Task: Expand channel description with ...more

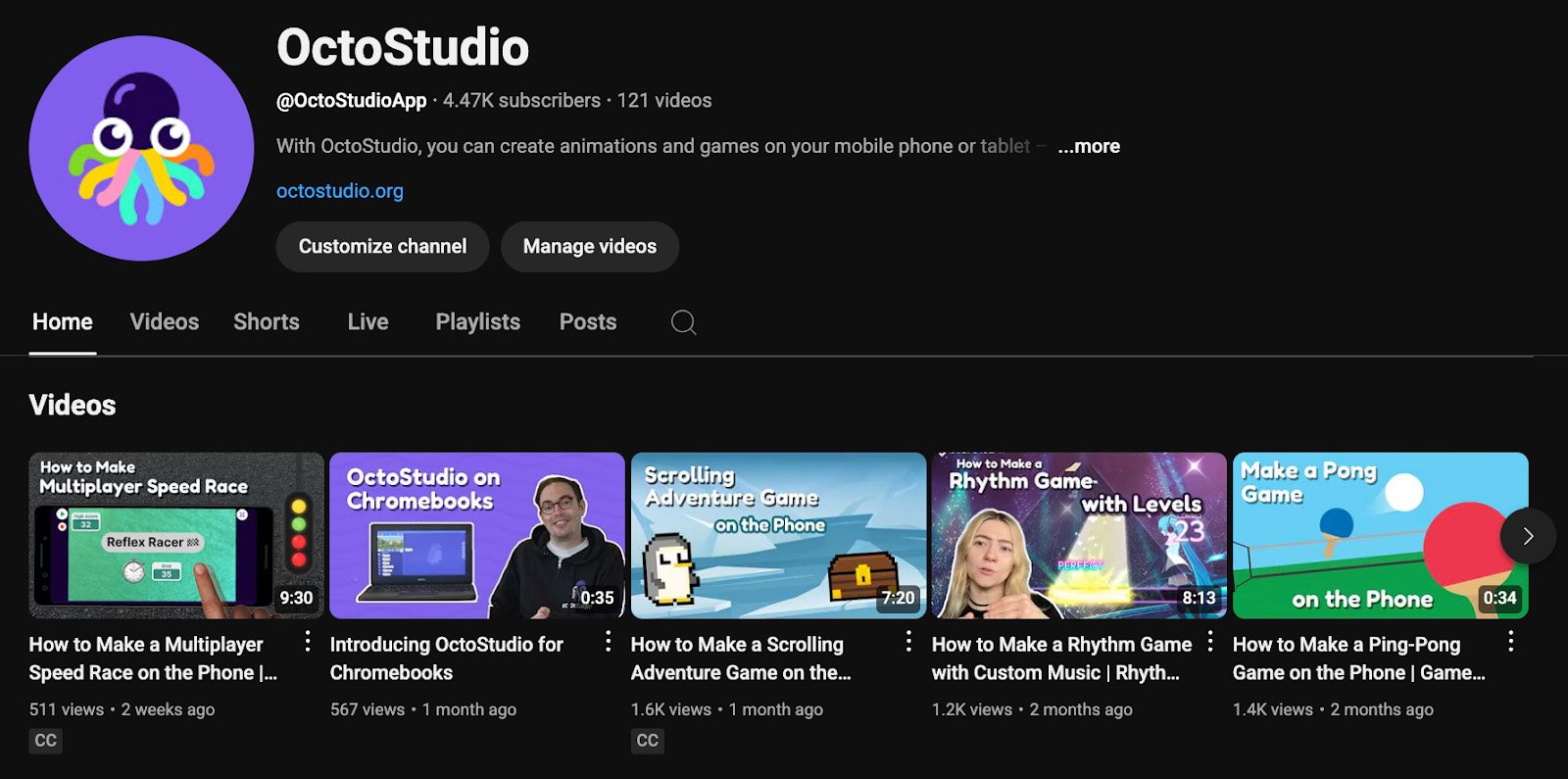Action: [1089, 146]
